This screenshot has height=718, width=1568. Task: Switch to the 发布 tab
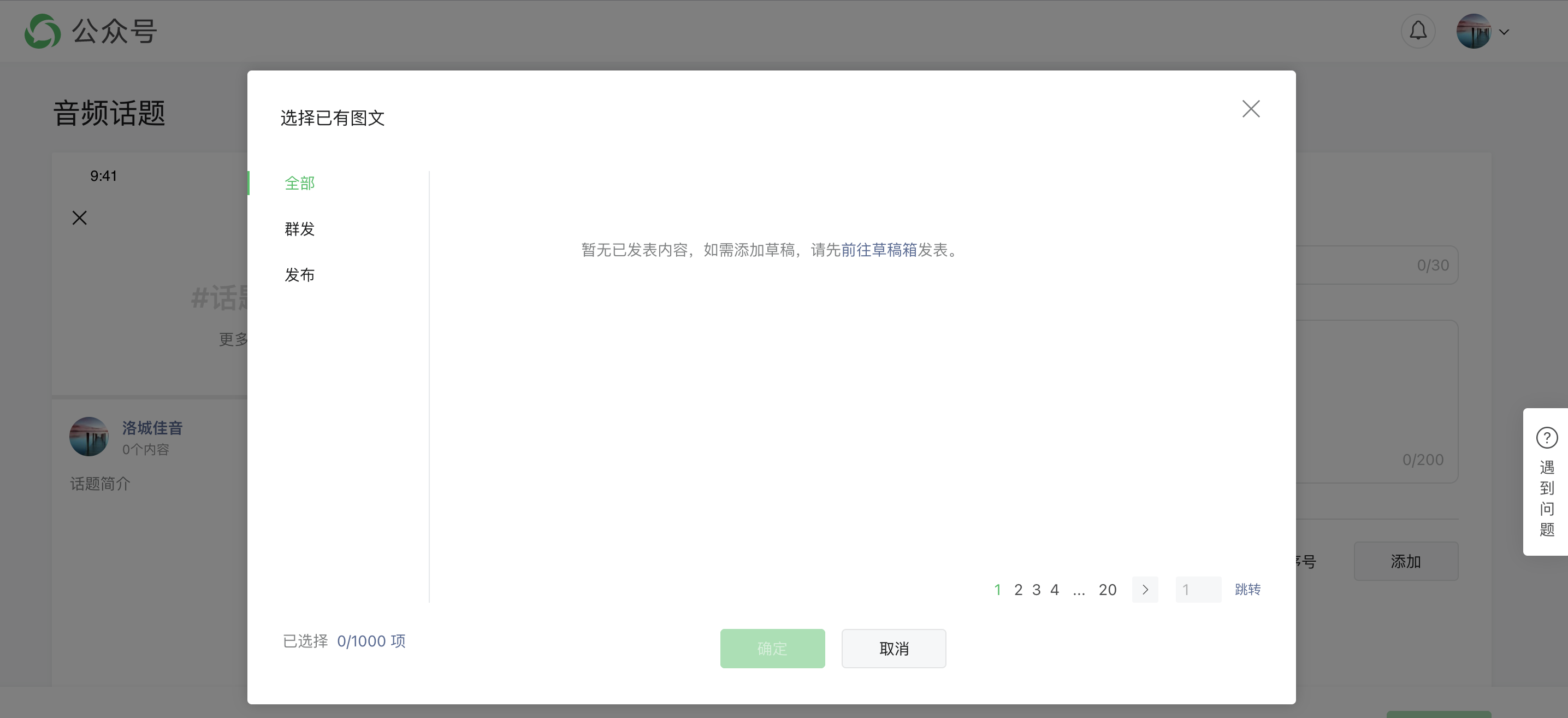point(299,275)
